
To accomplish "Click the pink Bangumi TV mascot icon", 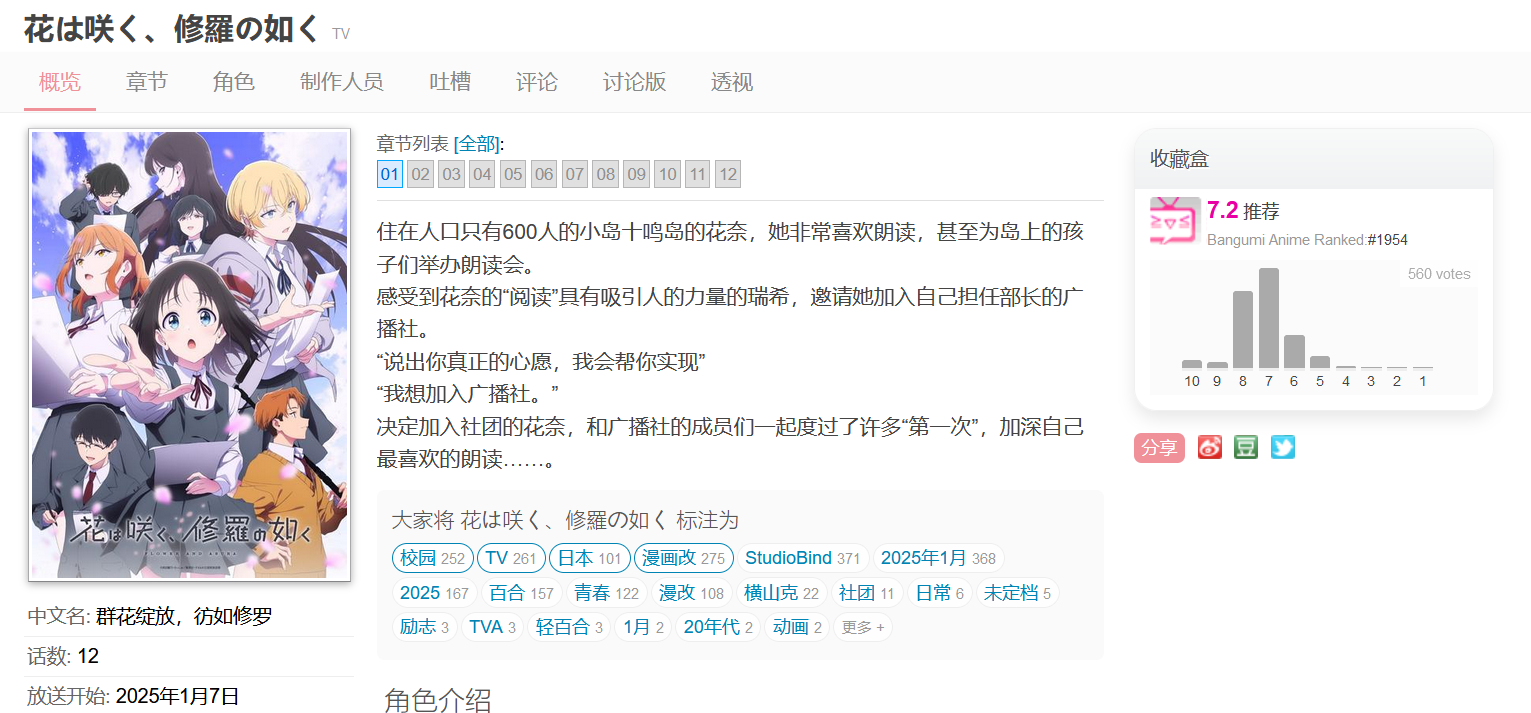I will pyautogui.click(x=1175, y=221).
